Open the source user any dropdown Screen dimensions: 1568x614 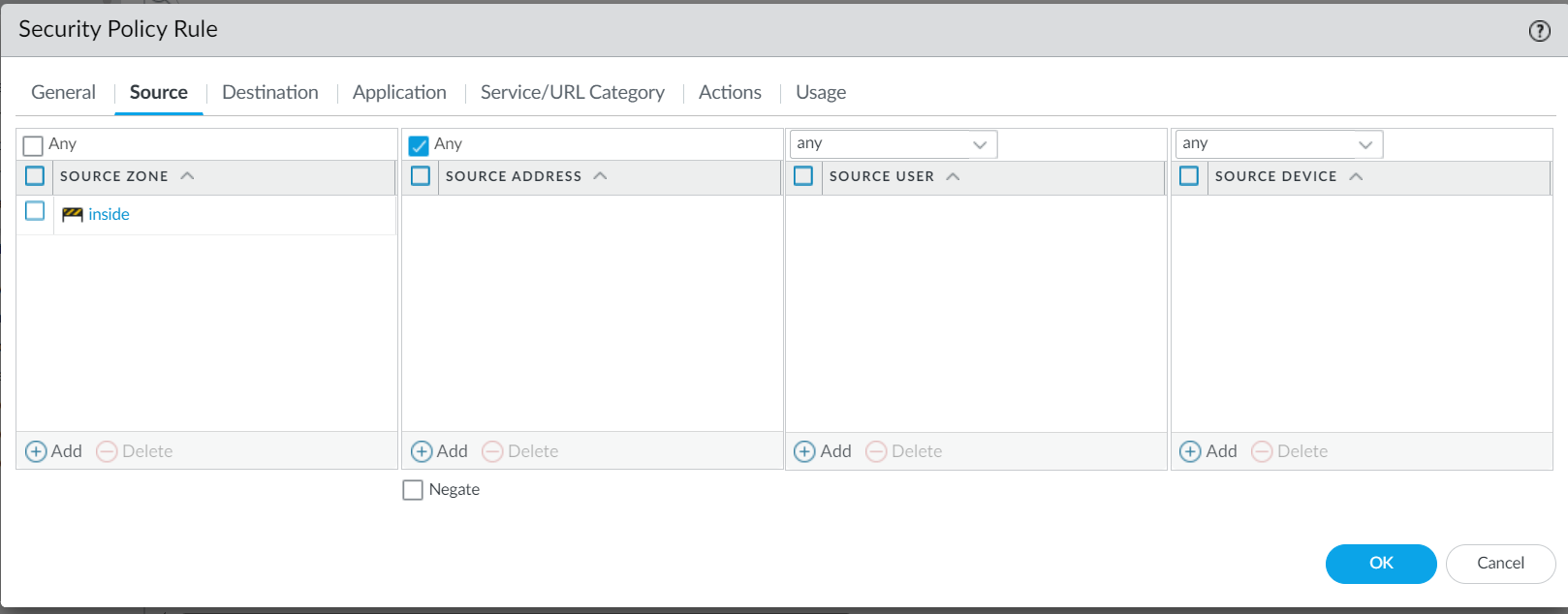pyautogui.click(x=979, y=144)
